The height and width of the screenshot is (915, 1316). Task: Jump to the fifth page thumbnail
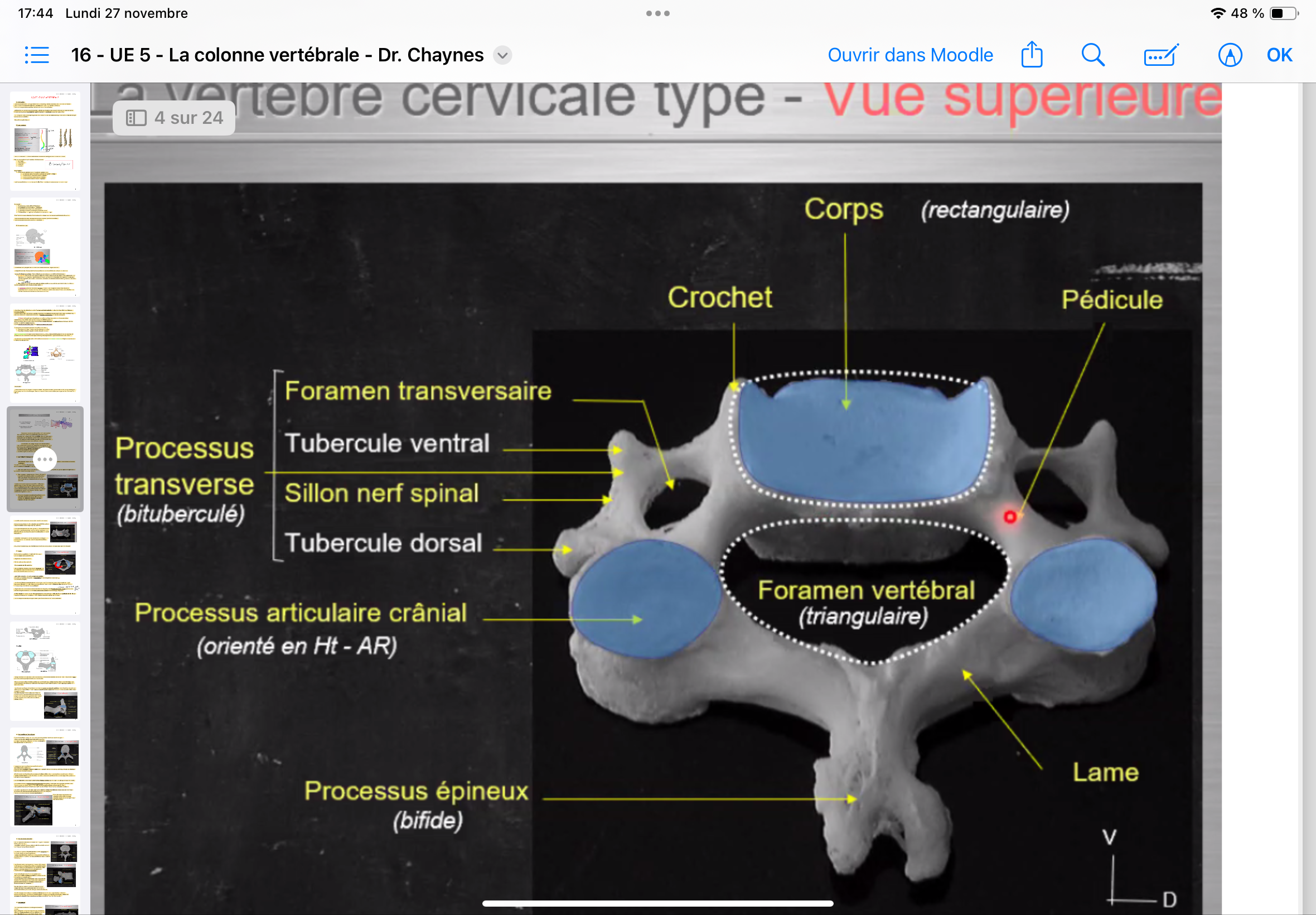coord(45,565)
